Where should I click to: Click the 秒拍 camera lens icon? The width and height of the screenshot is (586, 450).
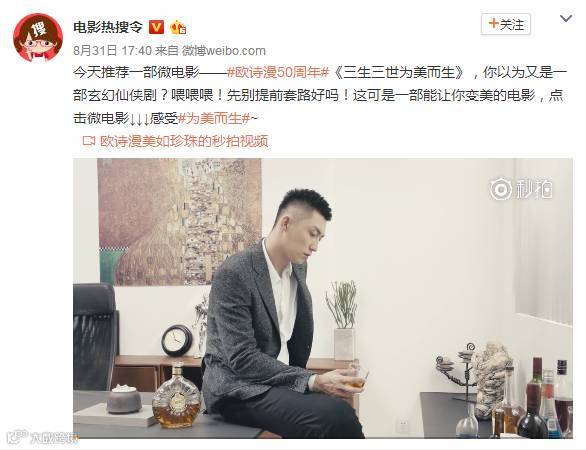point(501,189)
